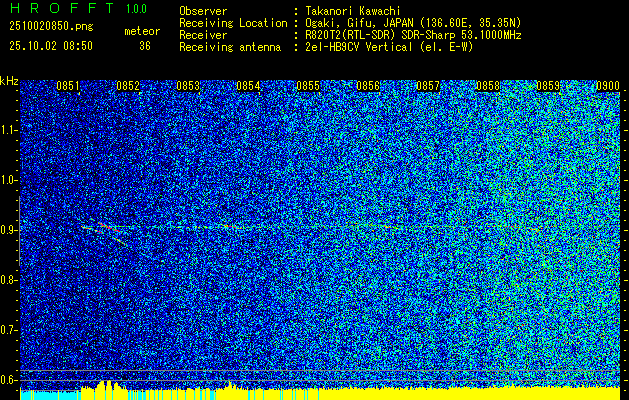Click the meteor label
Viewport: 629px width, 400px height.
tap(142, 31)
